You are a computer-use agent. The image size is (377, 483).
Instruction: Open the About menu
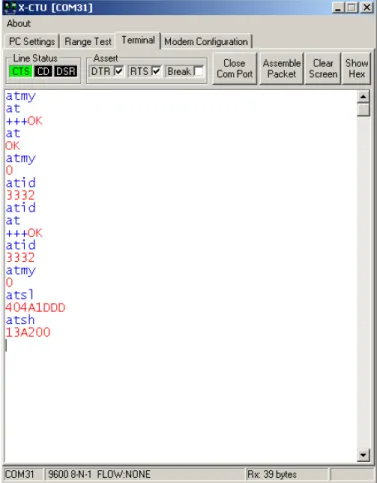coord(19,24)
